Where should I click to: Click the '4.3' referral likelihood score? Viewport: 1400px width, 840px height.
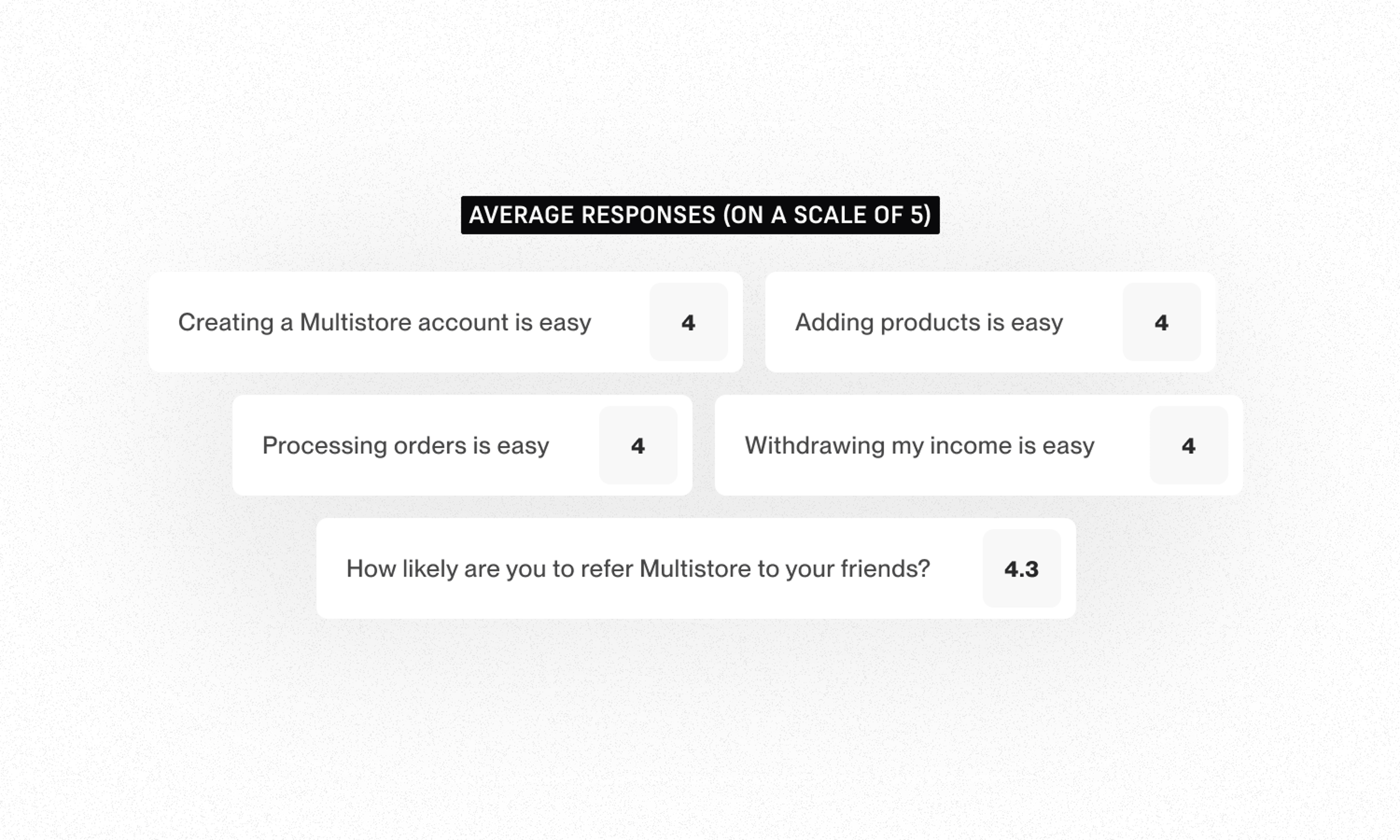[1021, 569]
